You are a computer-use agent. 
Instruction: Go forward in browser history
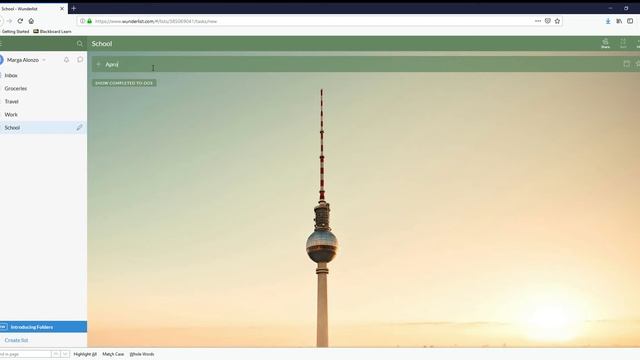coord(9,21)
